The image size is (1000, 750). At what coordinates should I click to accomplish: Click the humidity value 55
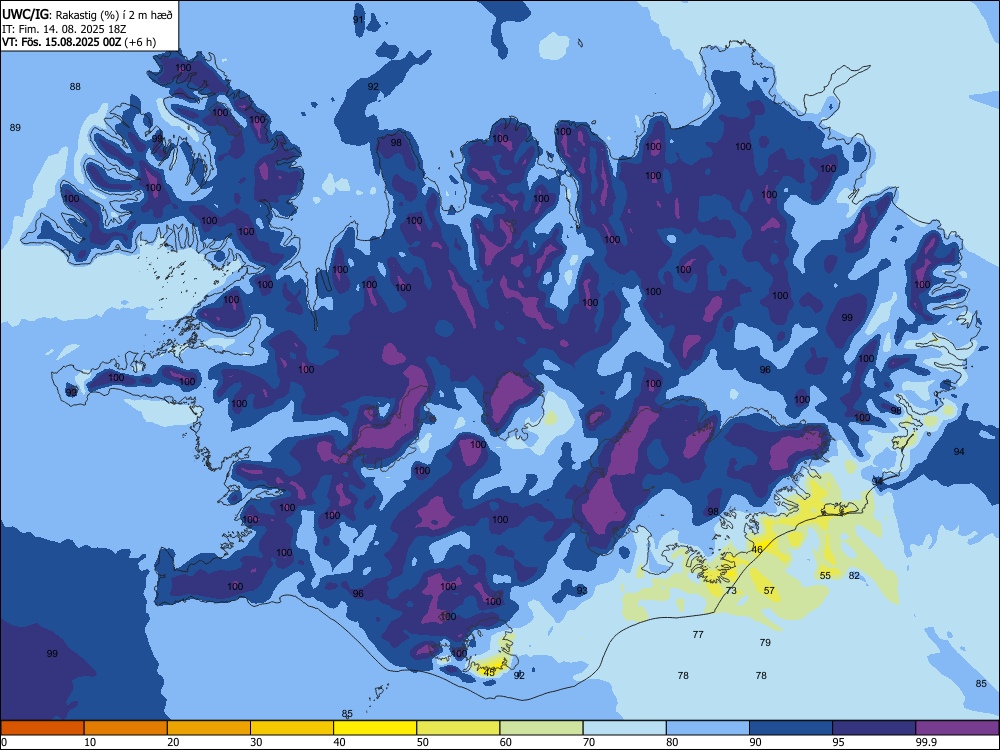tap(825, 575)
